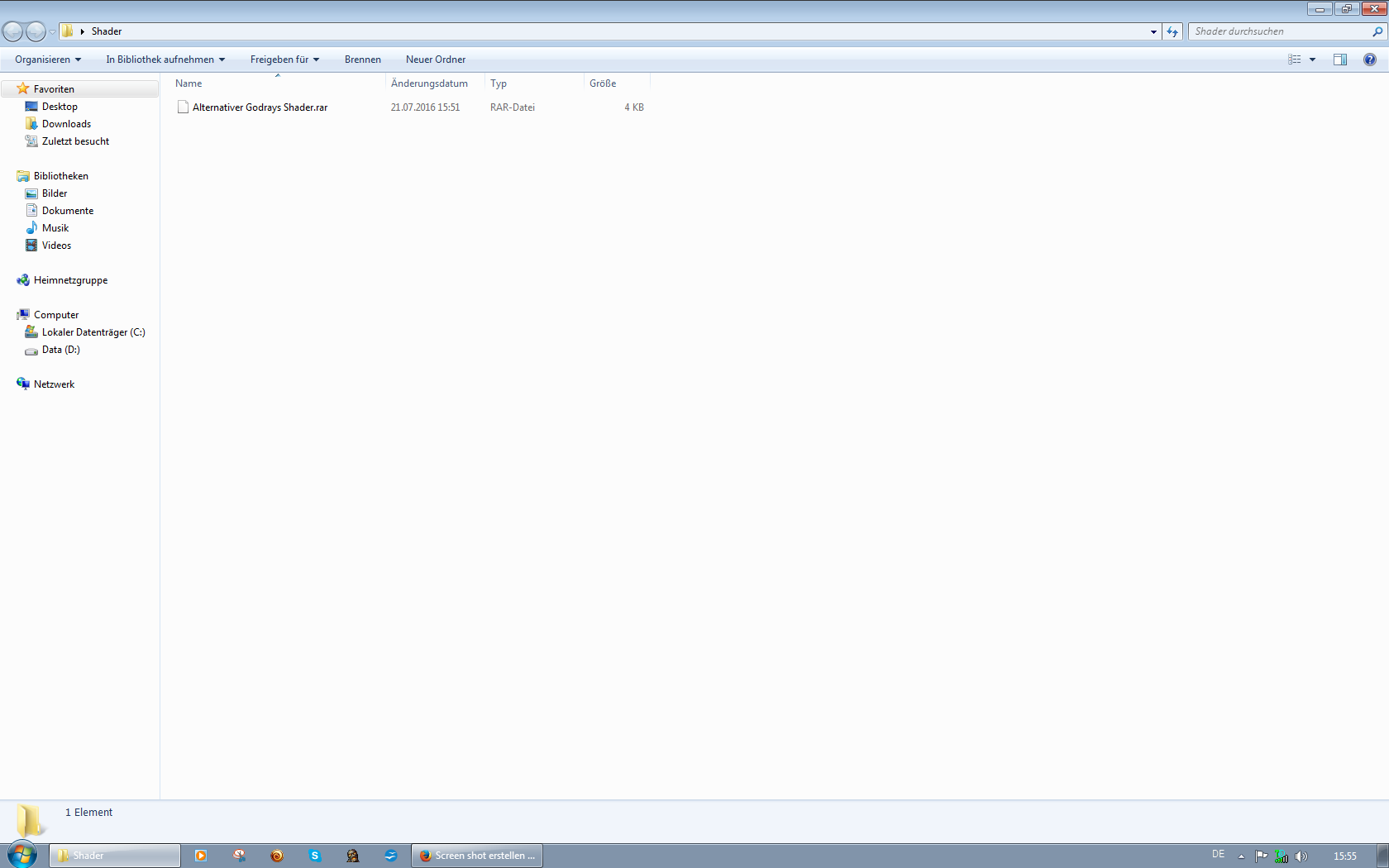Click the help question mark icon
The image size is (1389, 868).
1370,60
